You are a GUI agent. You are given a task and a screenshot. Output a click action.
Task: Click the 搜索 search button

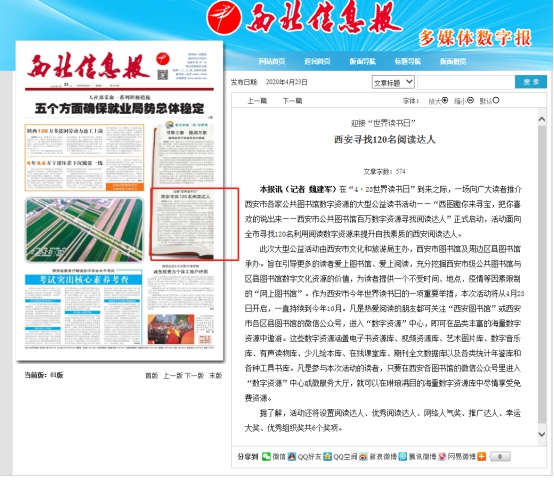pos(531,82)
